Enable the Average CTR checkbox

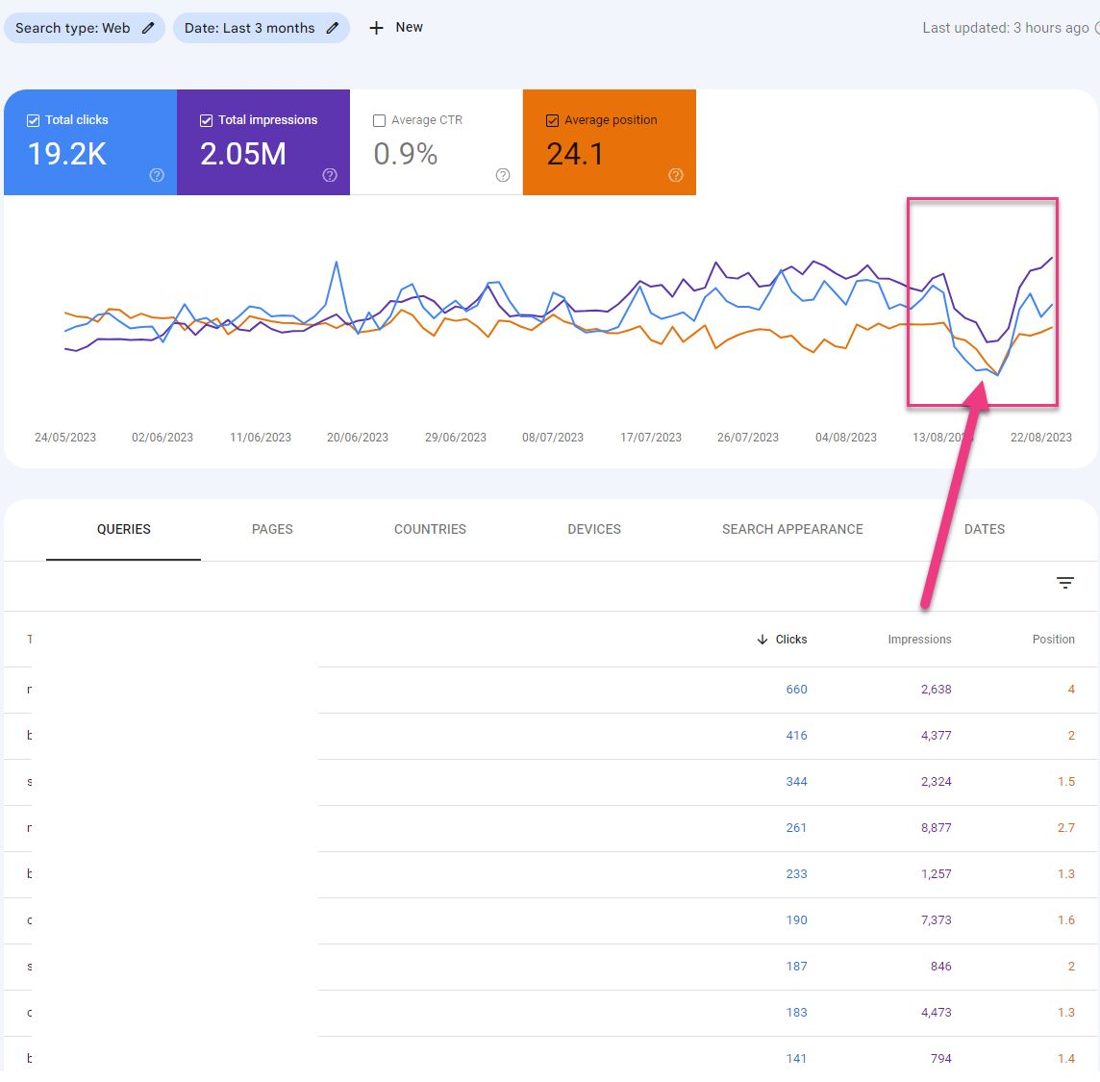pos(380,121)
